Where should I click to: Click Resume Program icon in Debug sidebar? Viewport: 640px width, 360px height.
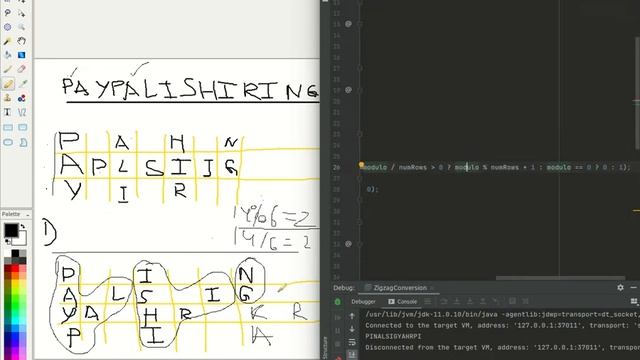tap(338, 317)
